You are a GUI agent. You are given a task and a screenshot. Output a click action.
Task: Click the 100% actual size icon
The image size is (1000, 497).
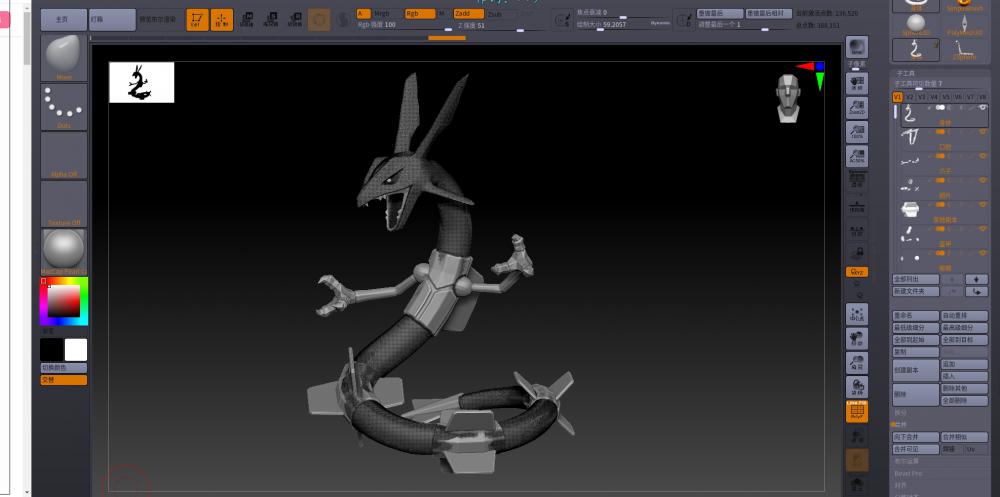coord(857,132)
